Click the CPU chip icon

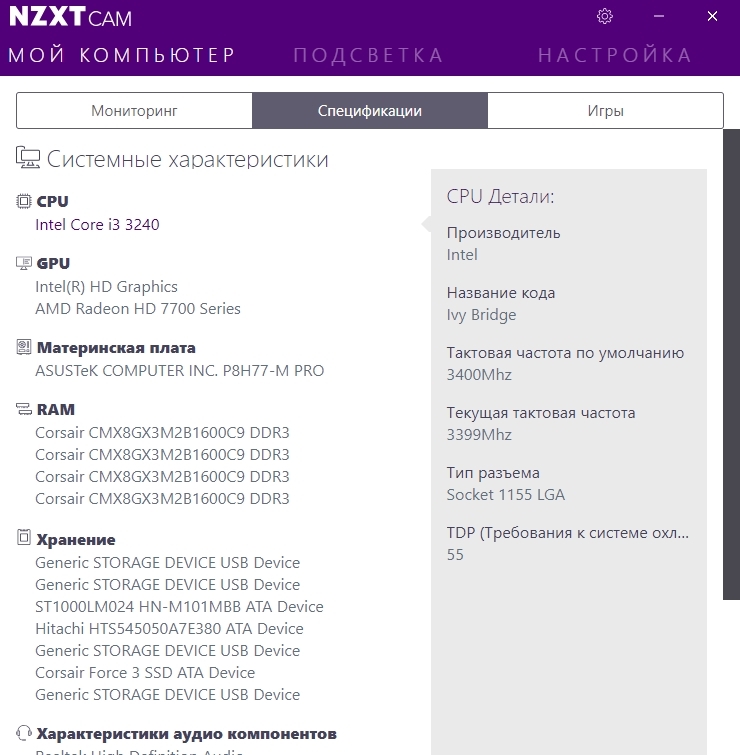(x=24, y=202)
